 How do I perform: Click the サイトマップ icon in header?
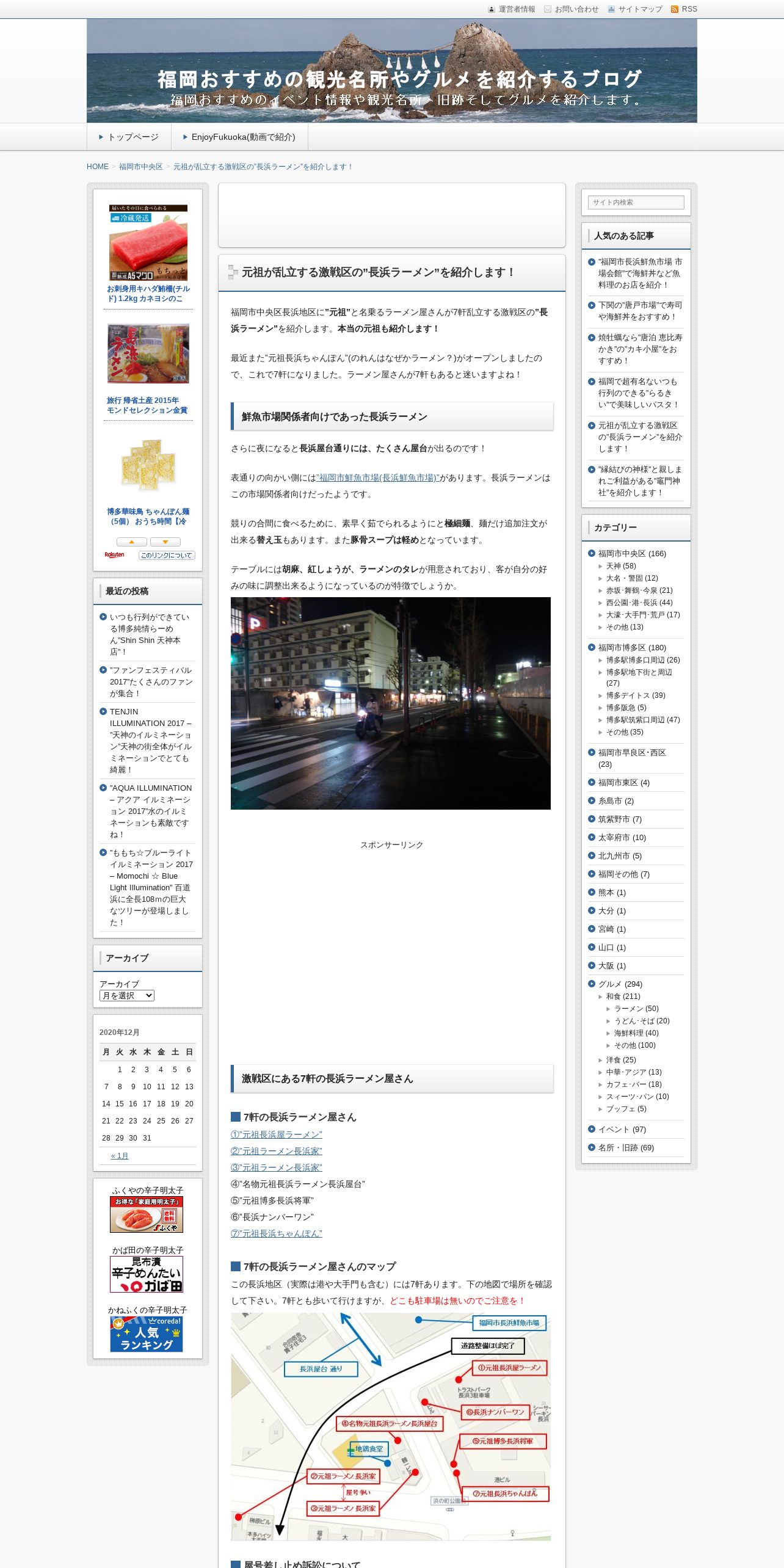611,9
